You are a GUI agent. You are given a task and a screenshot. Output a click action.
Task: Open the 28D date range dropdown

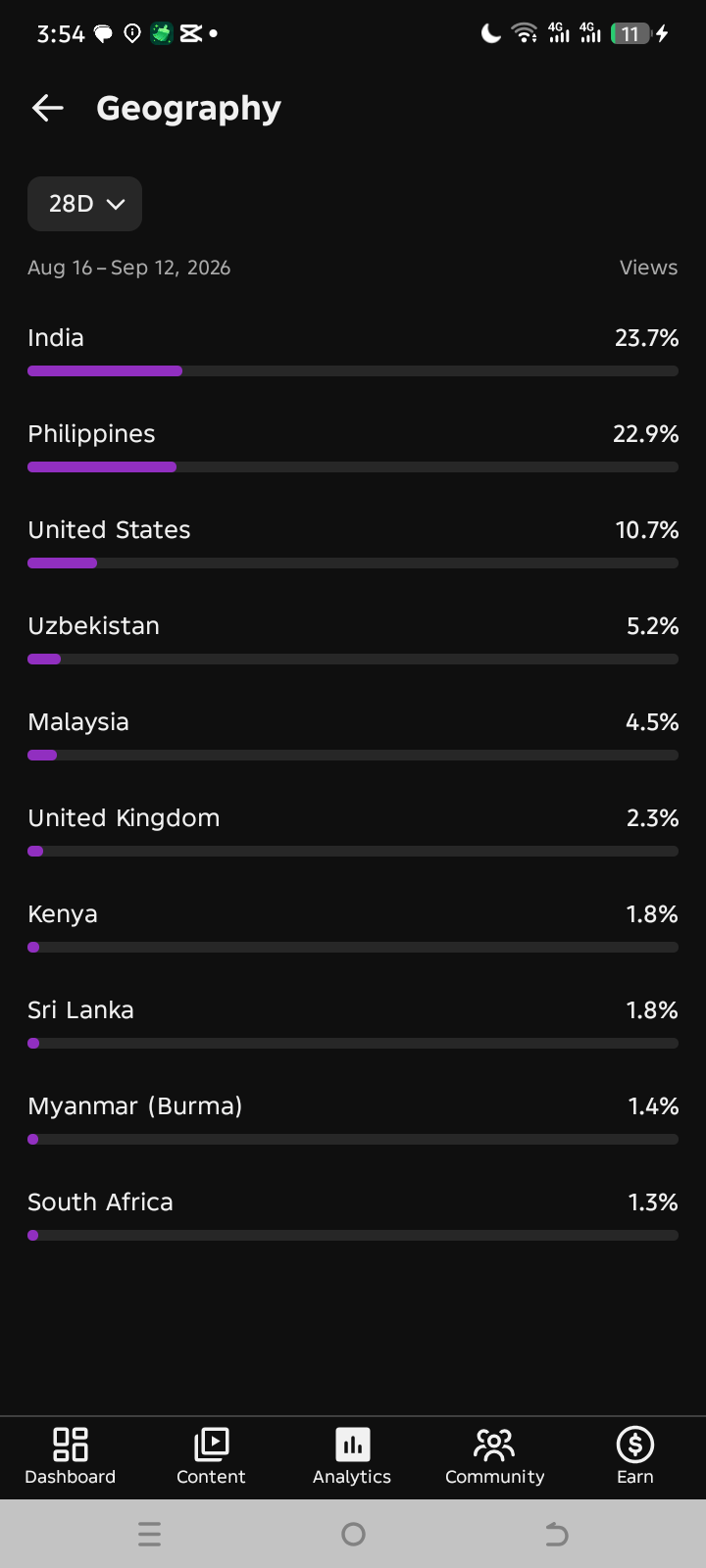84,204
